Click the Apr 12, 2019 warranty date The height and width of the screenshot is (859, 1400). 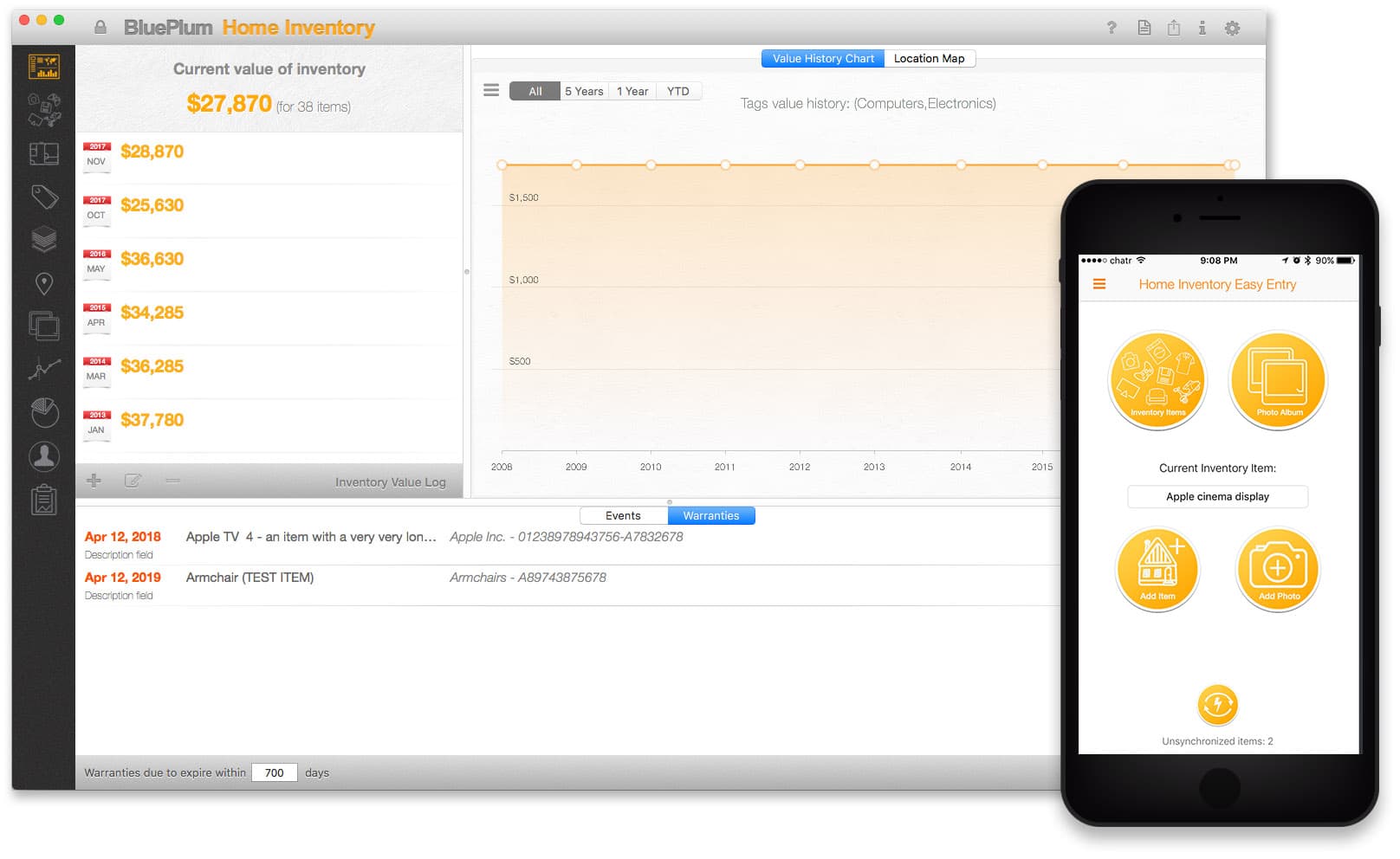[122, 578]
